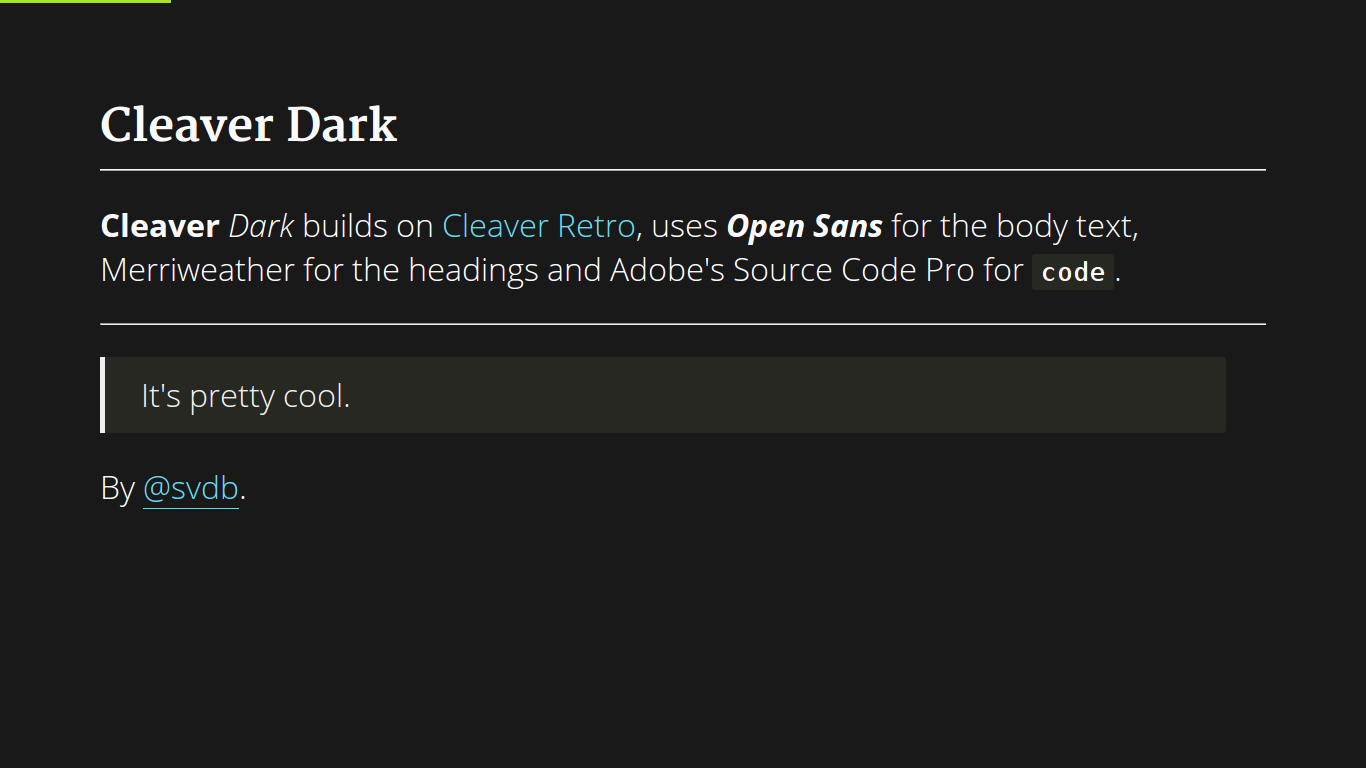Click the italic word 'Dark' in the paragraph
This screenshot has width=1366, height=768.
pyautogui.click(x=261, y=226)
